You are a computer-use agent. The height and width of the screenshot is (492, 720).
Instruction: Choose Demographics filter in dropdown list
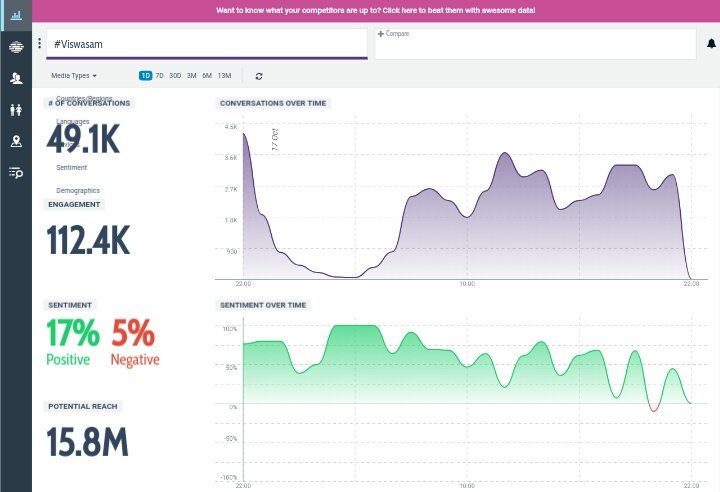click(78, 190)
